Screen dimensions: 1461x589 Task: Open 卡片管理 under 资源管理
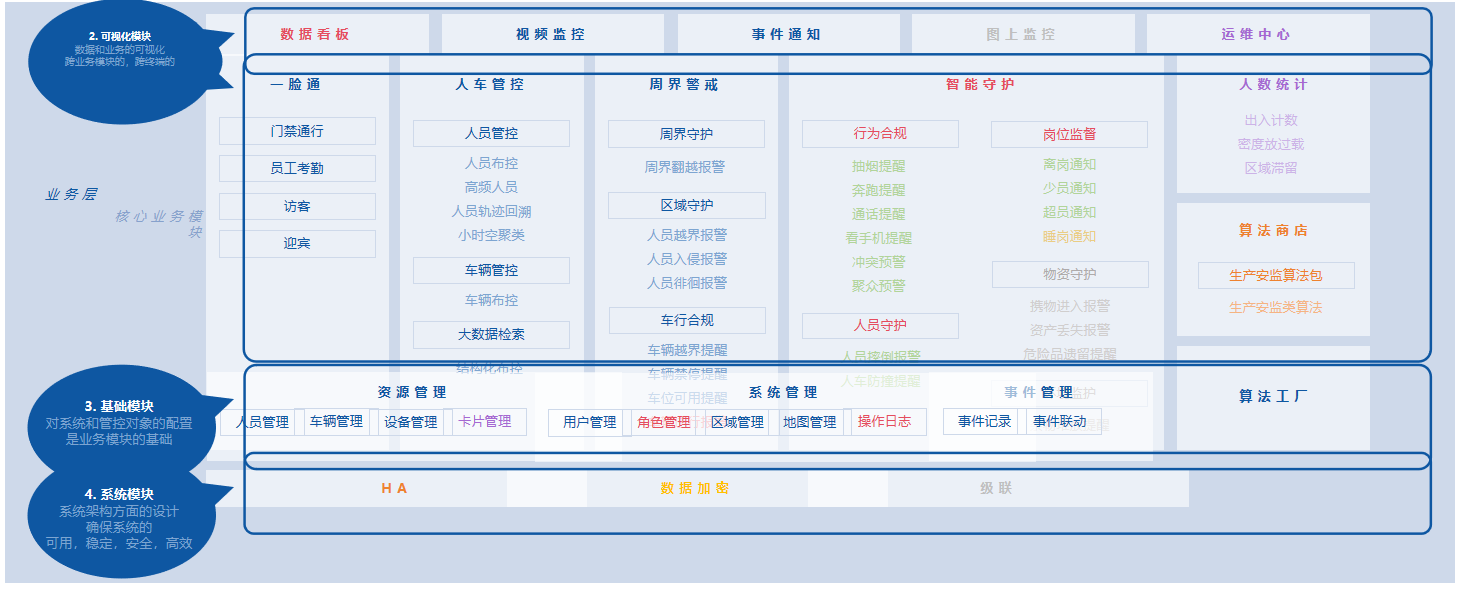point(485,422)
